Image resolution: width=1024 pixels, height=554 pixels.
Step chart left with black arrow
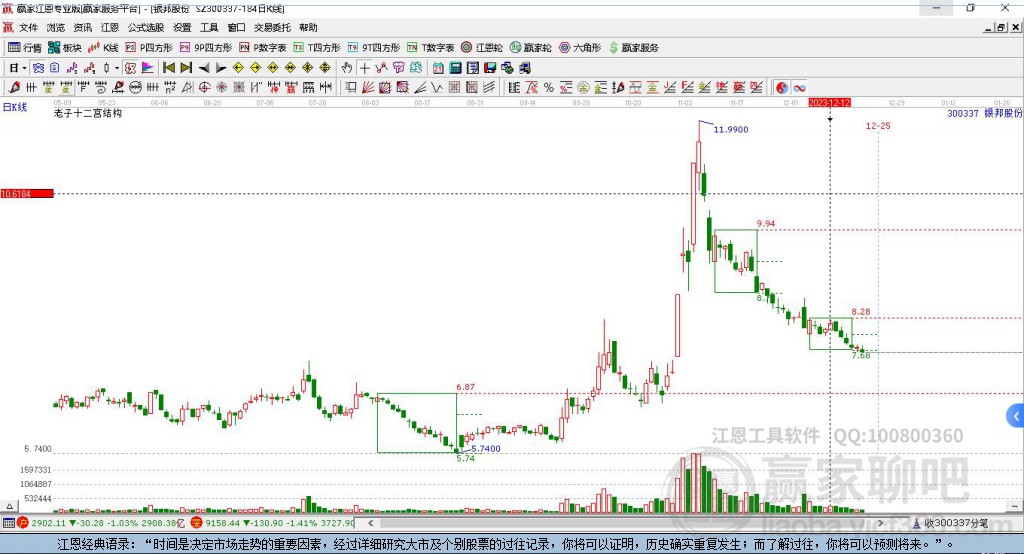[204, 68]
